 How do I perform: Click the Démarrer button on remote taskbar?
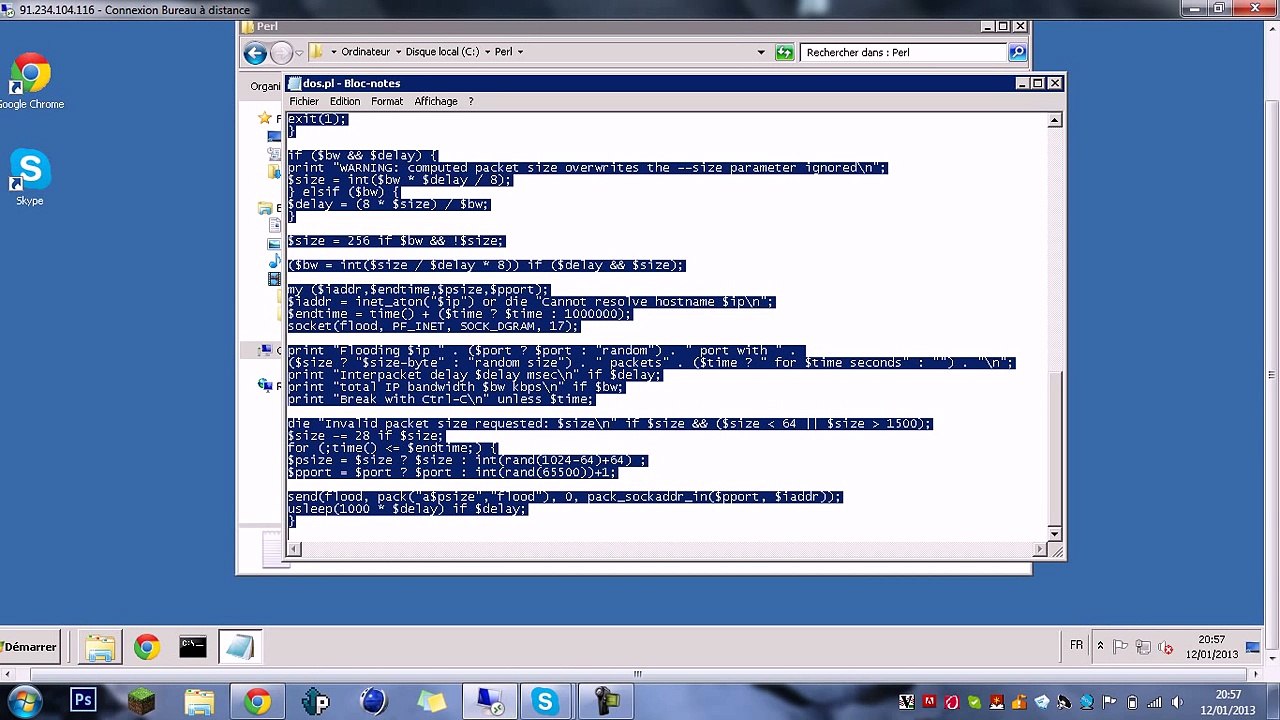click(x=30, y=647)
